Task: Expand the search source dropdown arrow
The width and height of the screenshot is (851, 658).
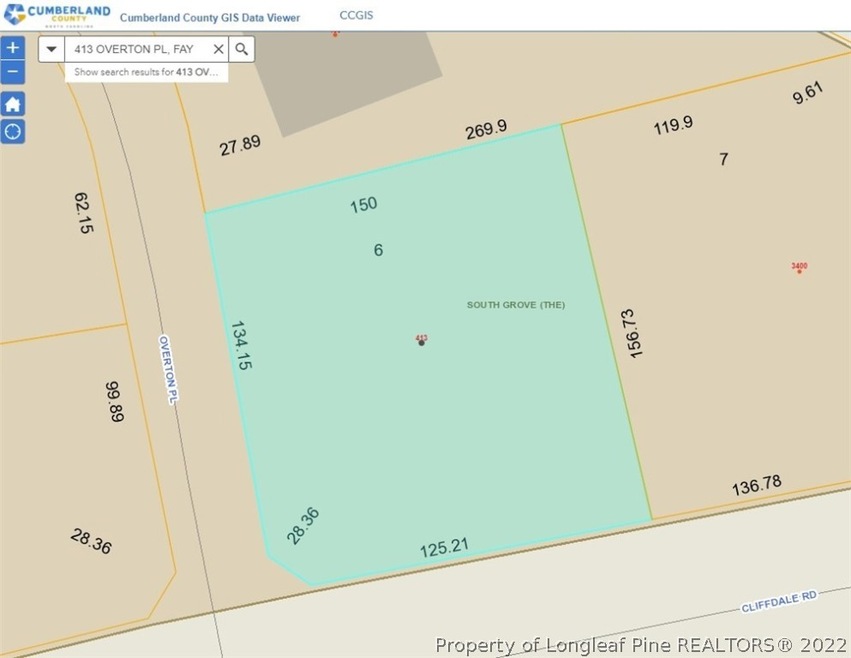Action: click(x=52, y=49)
